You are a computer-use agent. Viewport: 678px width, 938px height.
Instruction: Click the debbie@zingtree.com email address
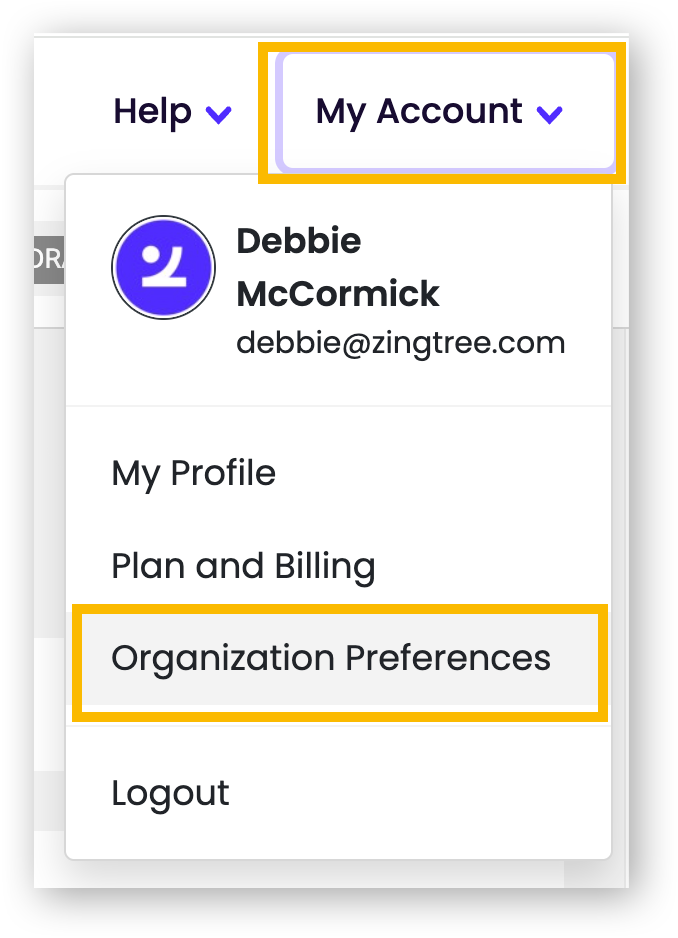coord(400,343)
